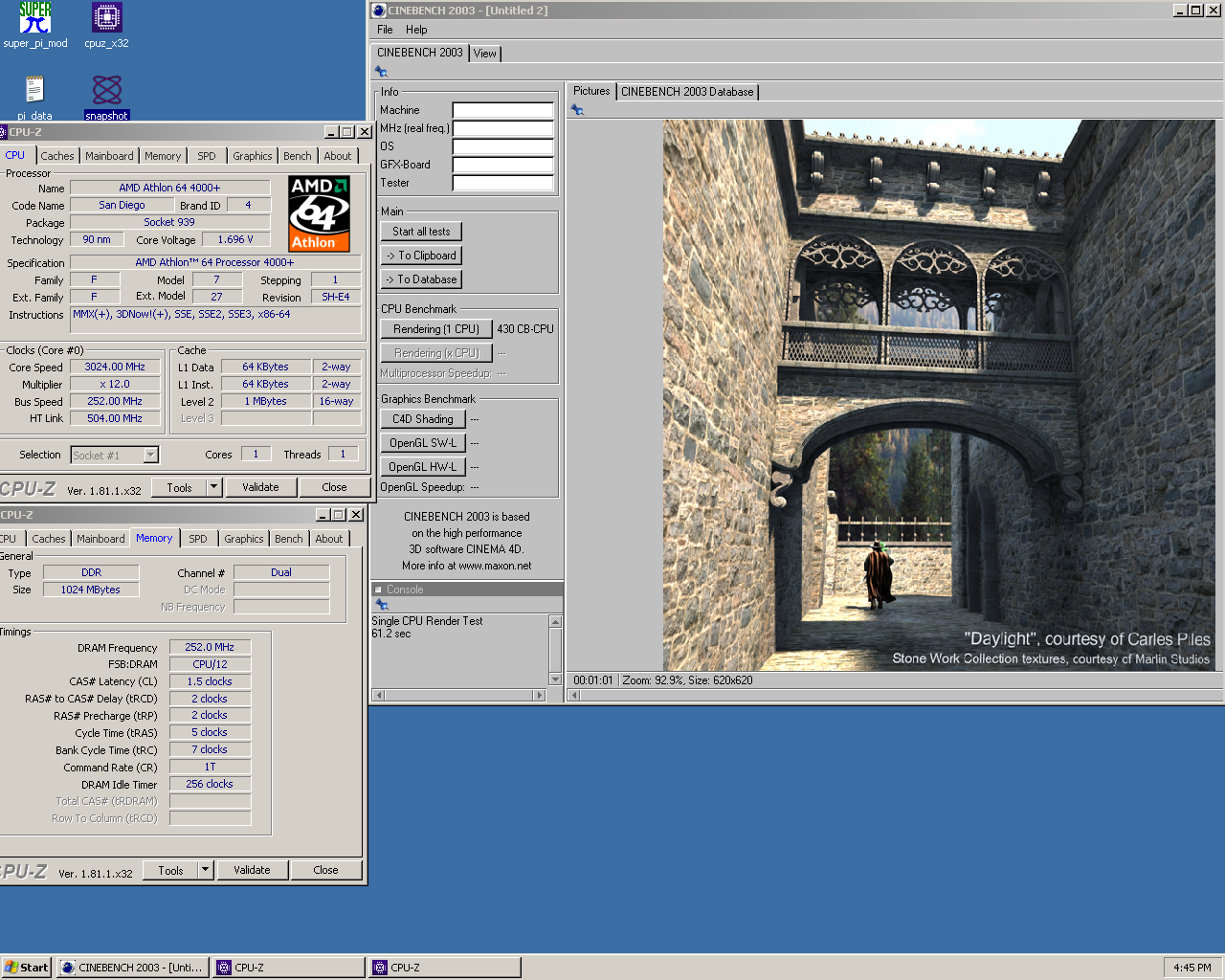
Task: Switch to the View tab in CINEBENCH
Action: (485, 54)
